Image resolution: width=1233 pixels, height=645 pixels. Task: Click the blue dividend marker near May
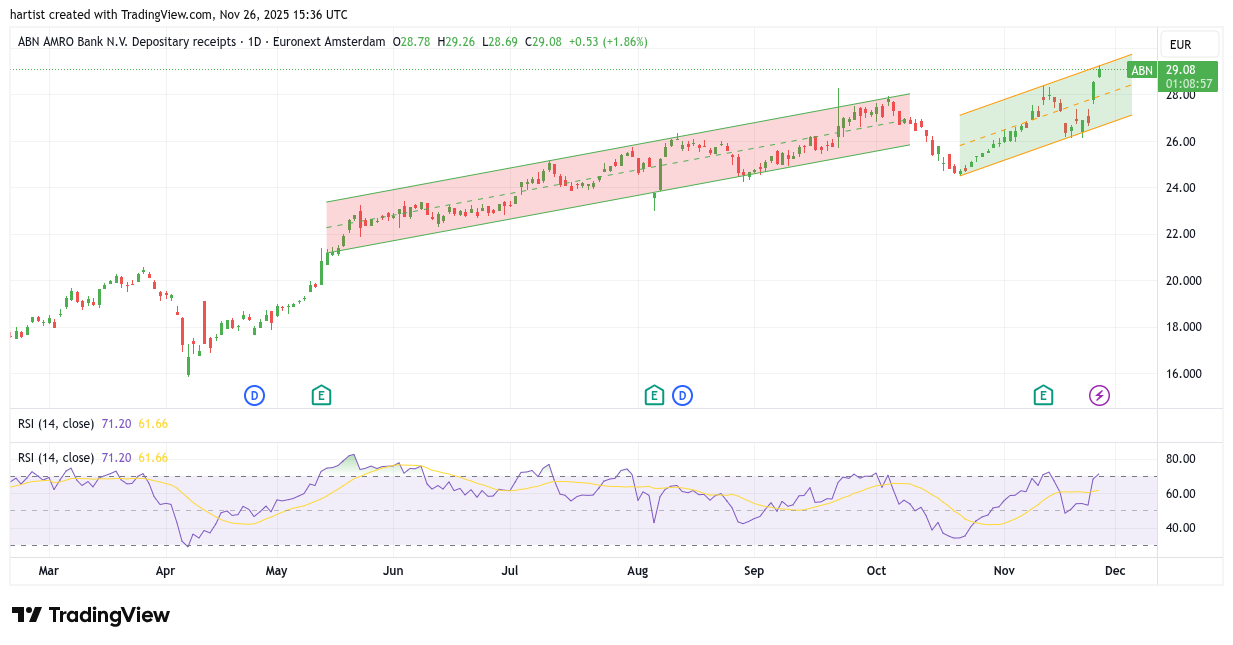pos(254,396)
